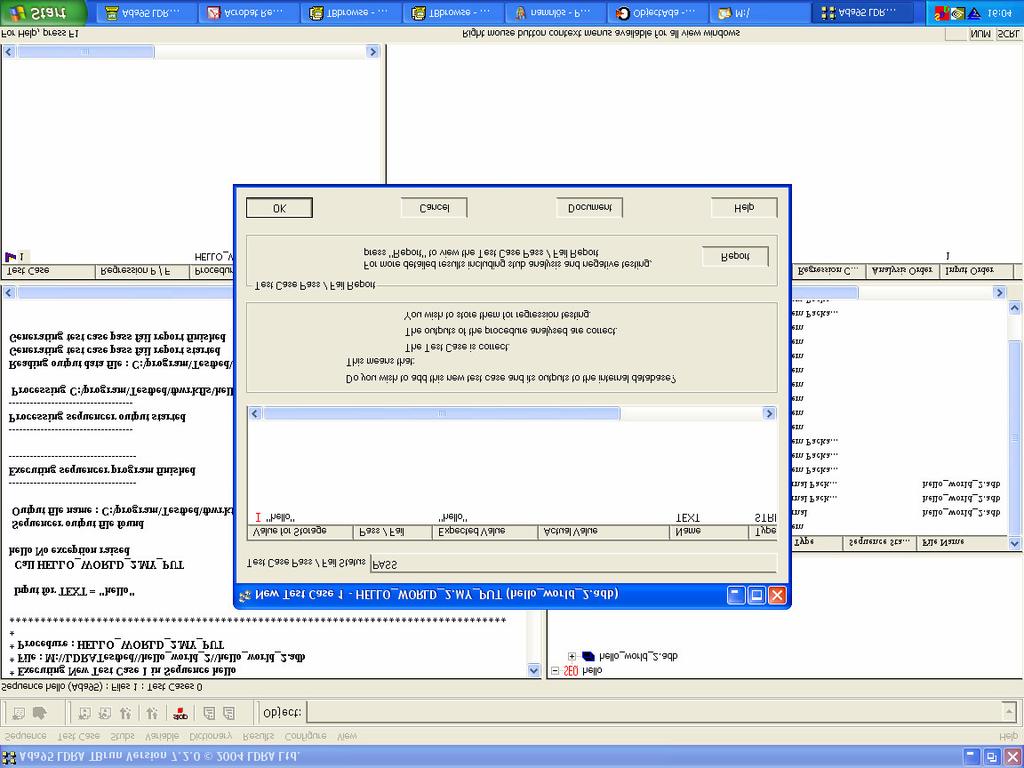The image size is (1024, 768).
Task: Click the Ada95 LDRA TBrun title bar icon
Action: coord(9,758)
